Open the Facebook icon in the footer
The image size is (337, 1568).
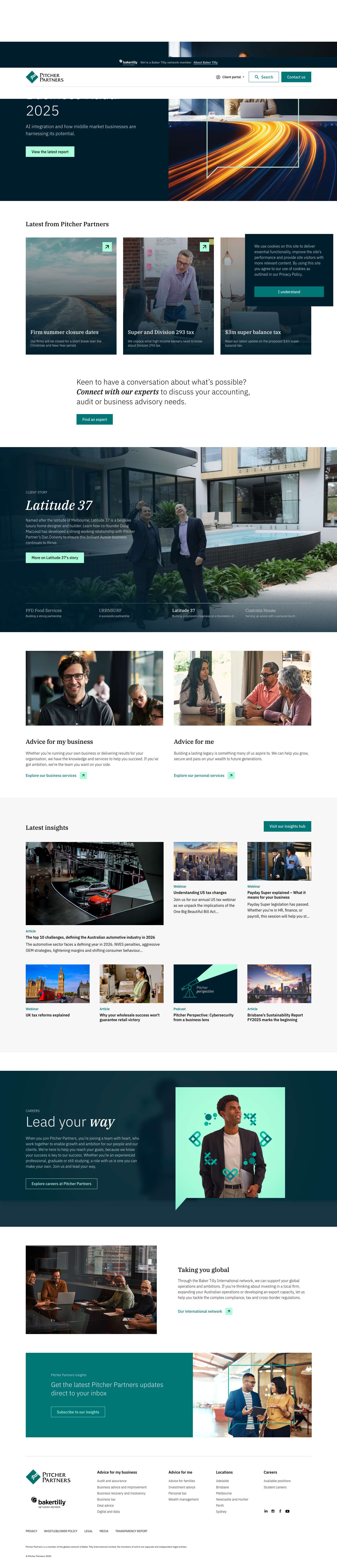(280, 1511)
